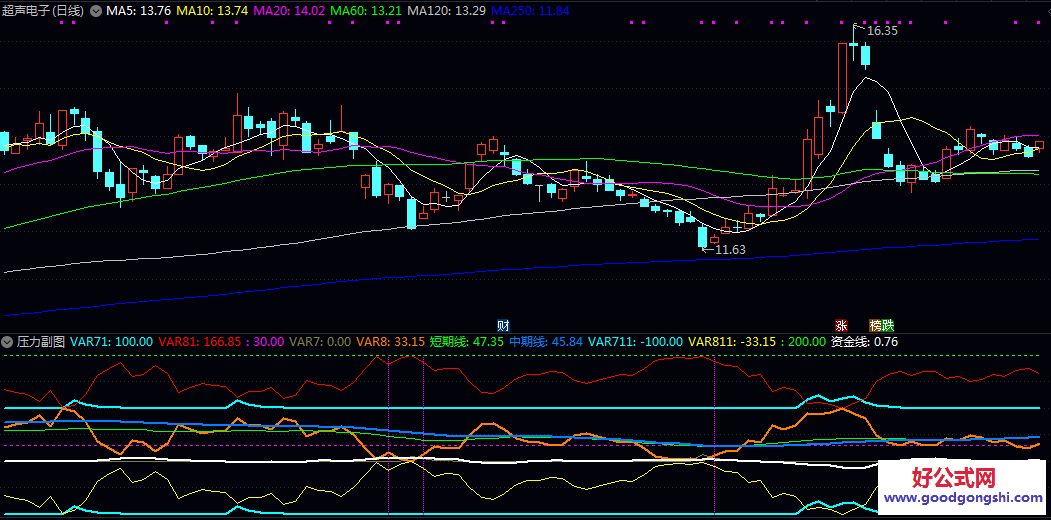Select the 超声电子(日线) chart title
Screen dimensions: 1051x520
[x=44, y=11]
